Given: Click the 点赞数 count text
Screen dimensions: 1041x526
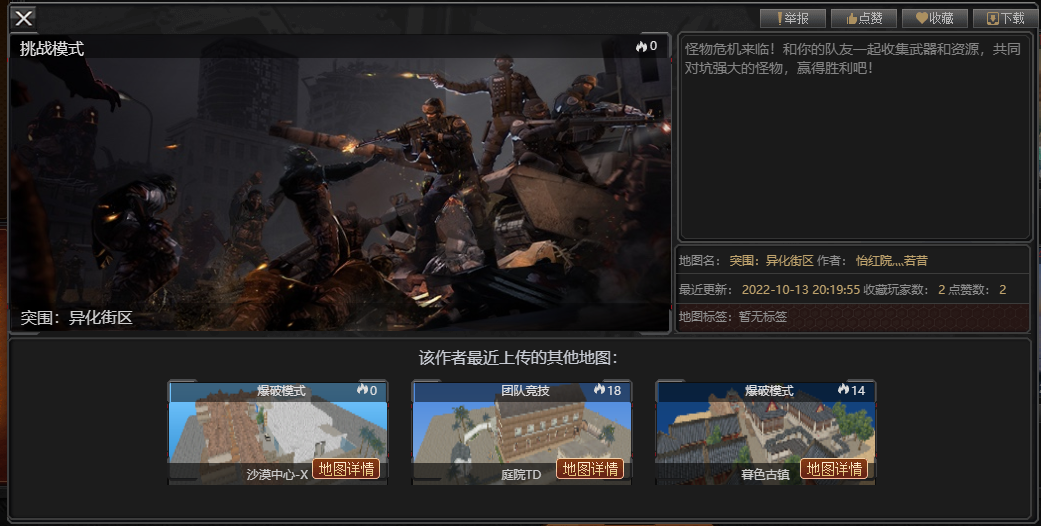Looking at the screenshot, I should (x=977, y=290).
